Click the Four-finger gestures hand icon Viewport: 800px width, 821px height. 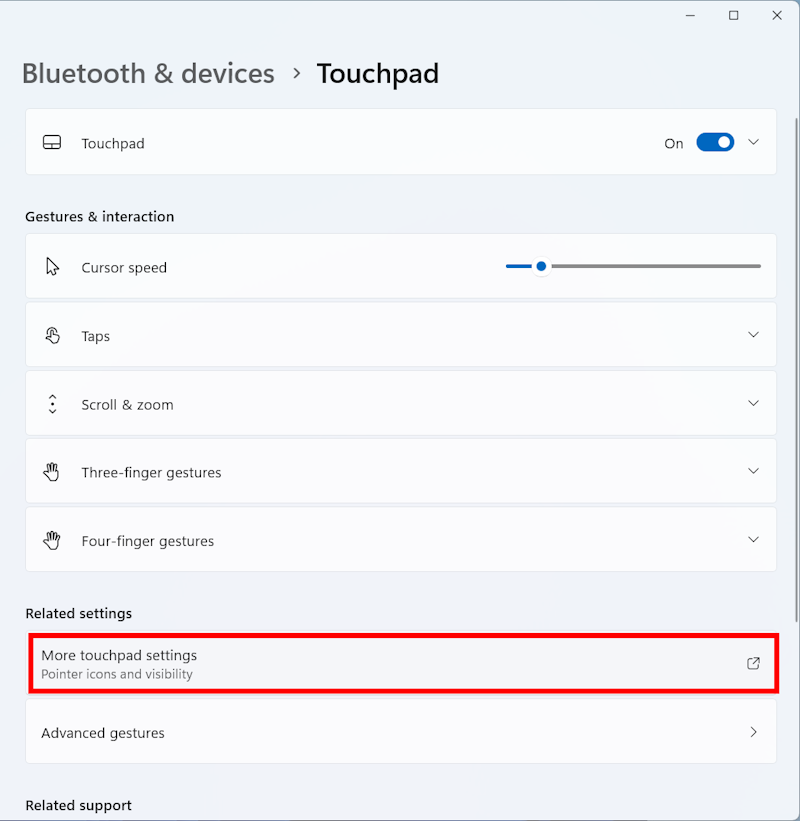pyautogui.click(x=52, y=540)
